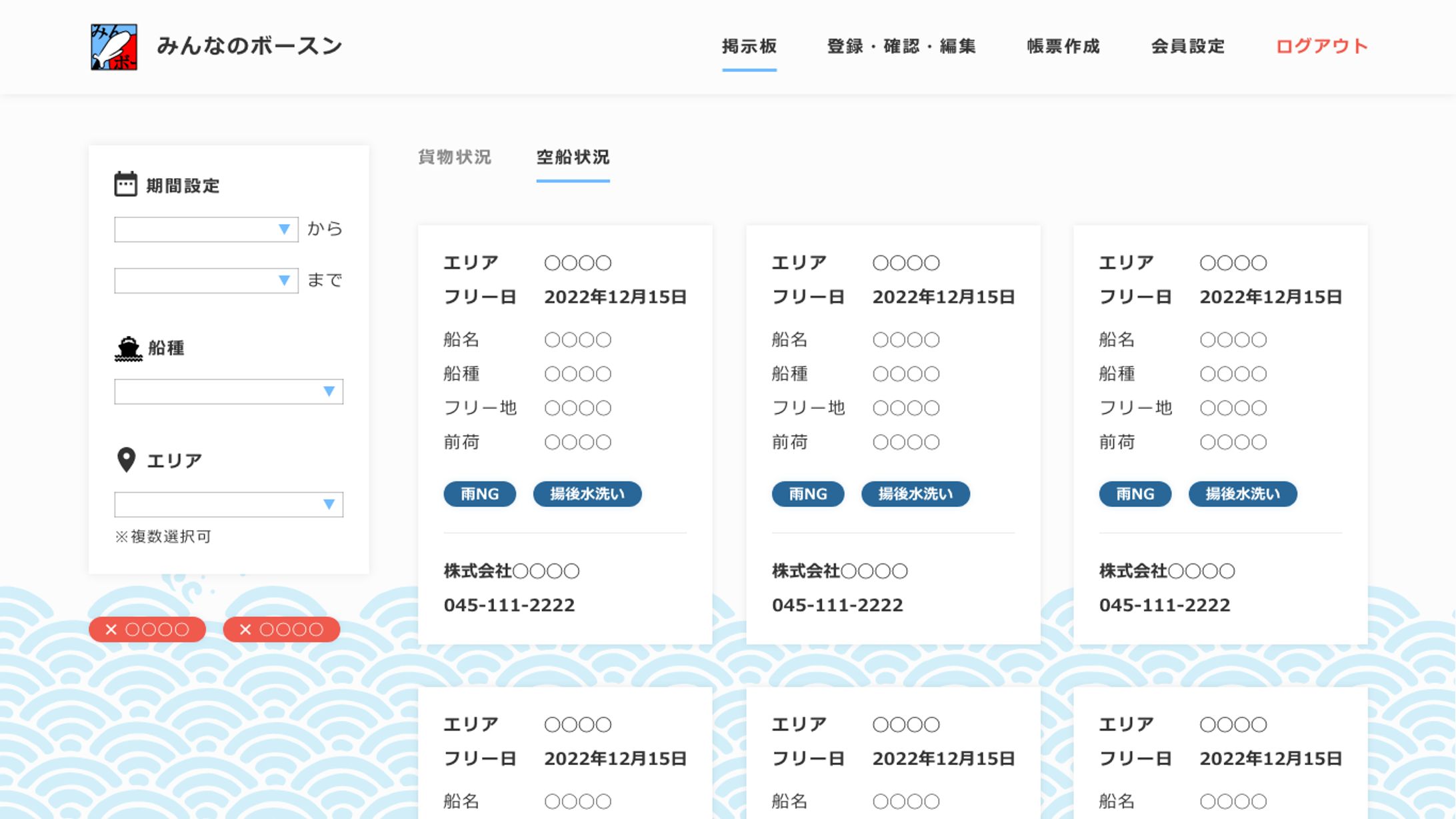Open the まで end date dropdown

point(206,281)
